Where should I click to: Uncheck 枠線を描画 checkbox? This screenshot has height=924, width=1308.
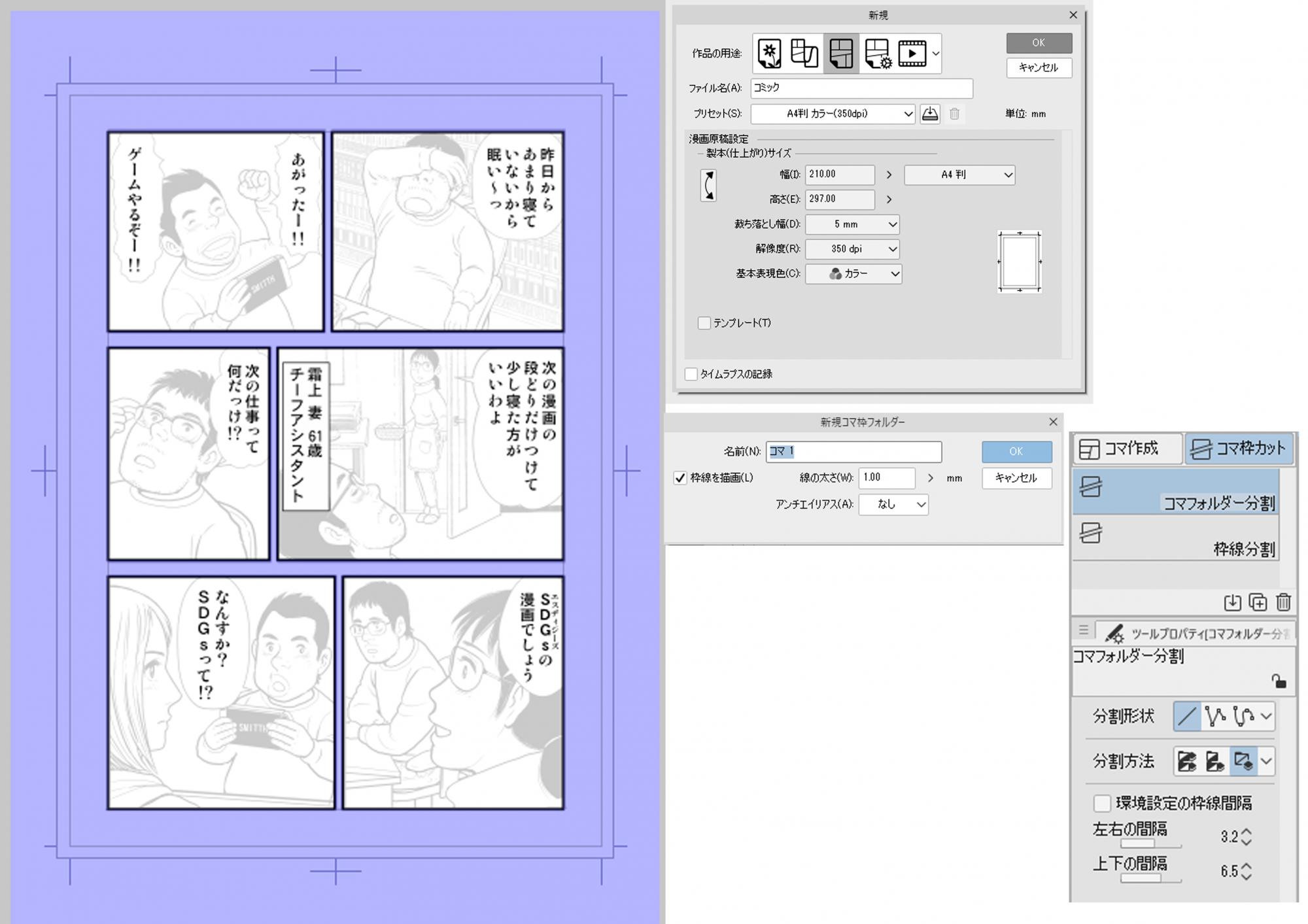[680, 478]
